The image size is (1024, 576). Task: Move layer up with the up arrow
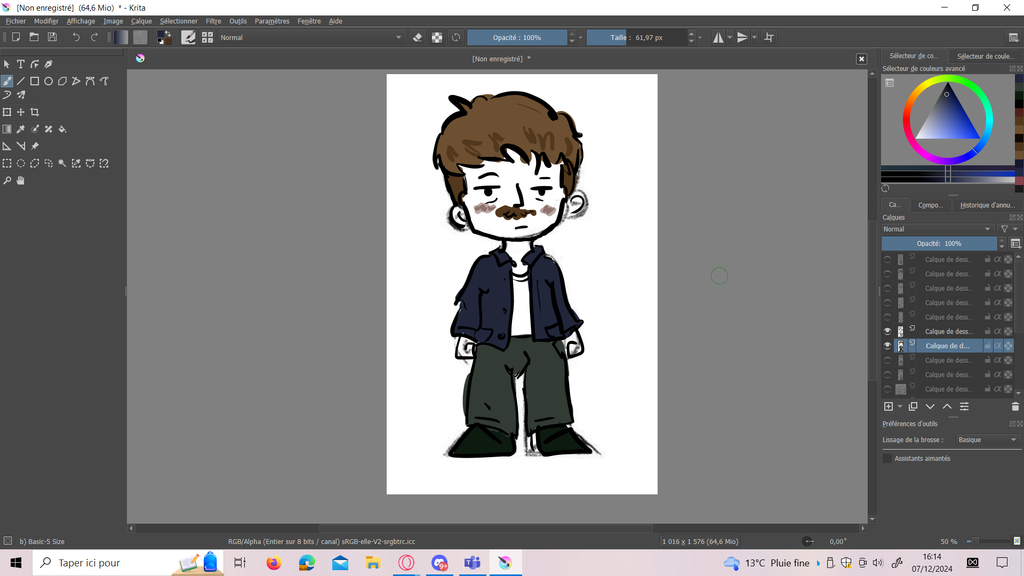[947, 406]
